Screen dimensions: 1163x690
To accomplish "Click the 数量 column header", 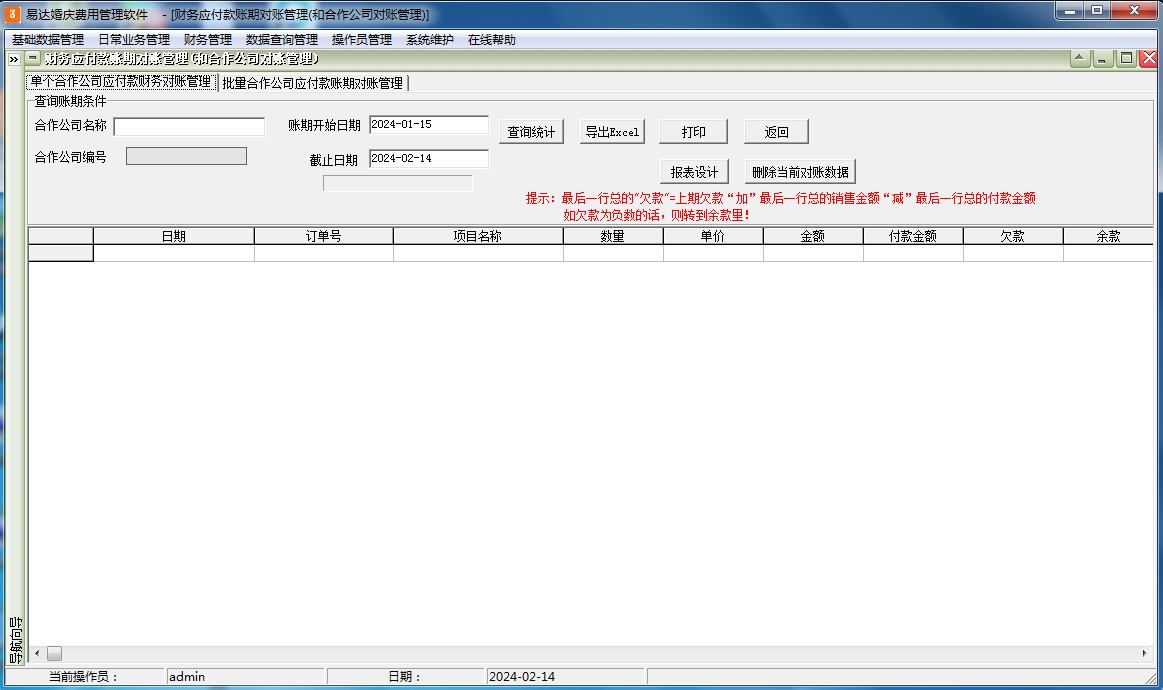I will 613,236.
